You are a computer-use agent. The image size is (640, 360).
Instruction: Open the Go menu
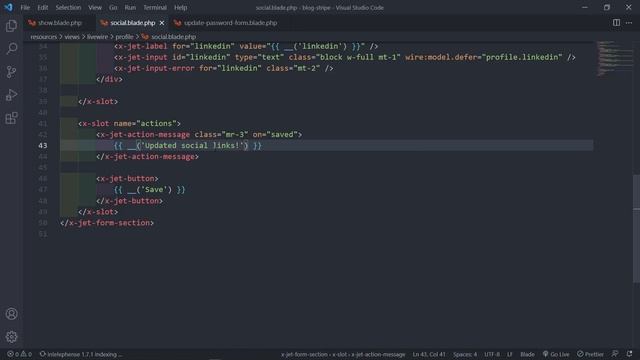tap(113, 7)
